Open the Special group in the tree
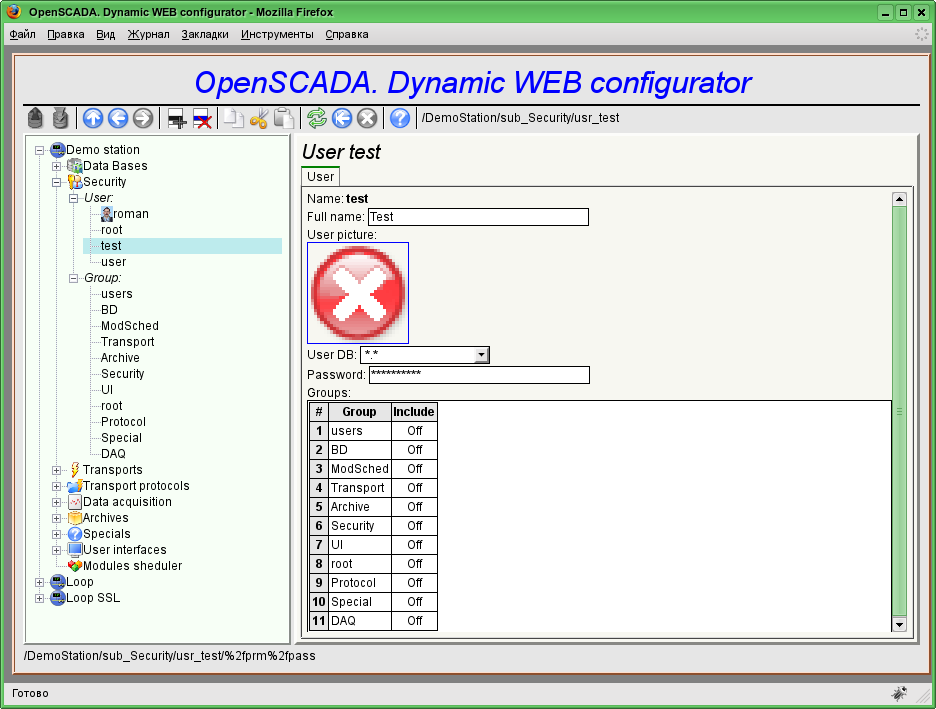Screen dimensions: 936x709 [121, 437]
